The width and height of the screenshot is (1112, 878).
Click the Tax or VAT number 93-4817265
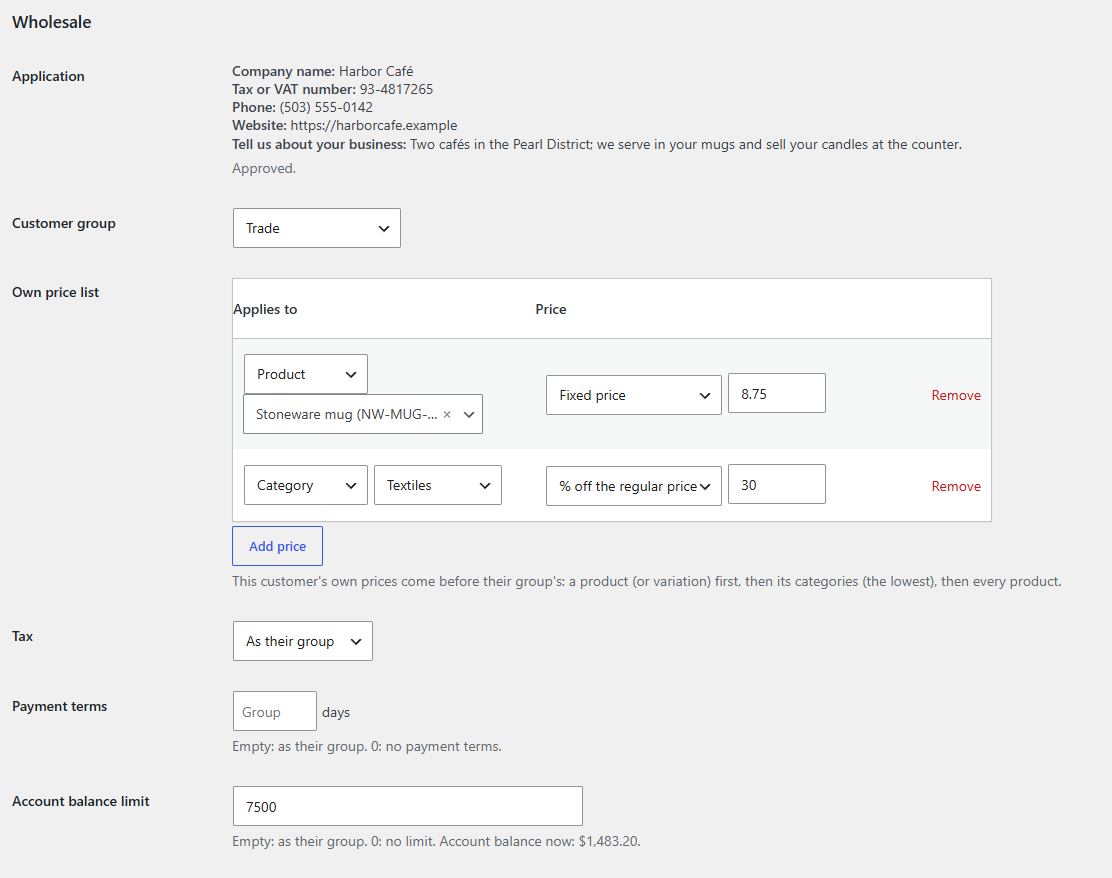pos(396,89)
